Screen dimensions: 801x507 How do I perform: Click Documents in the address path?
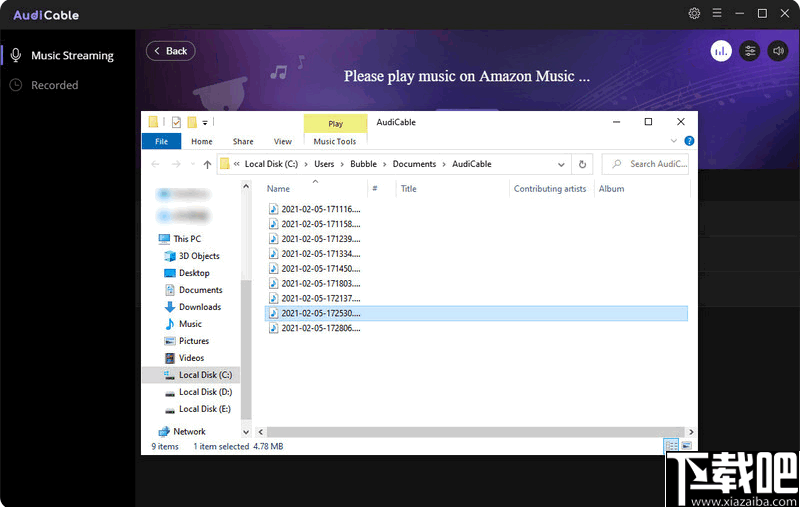coord(414,164)
